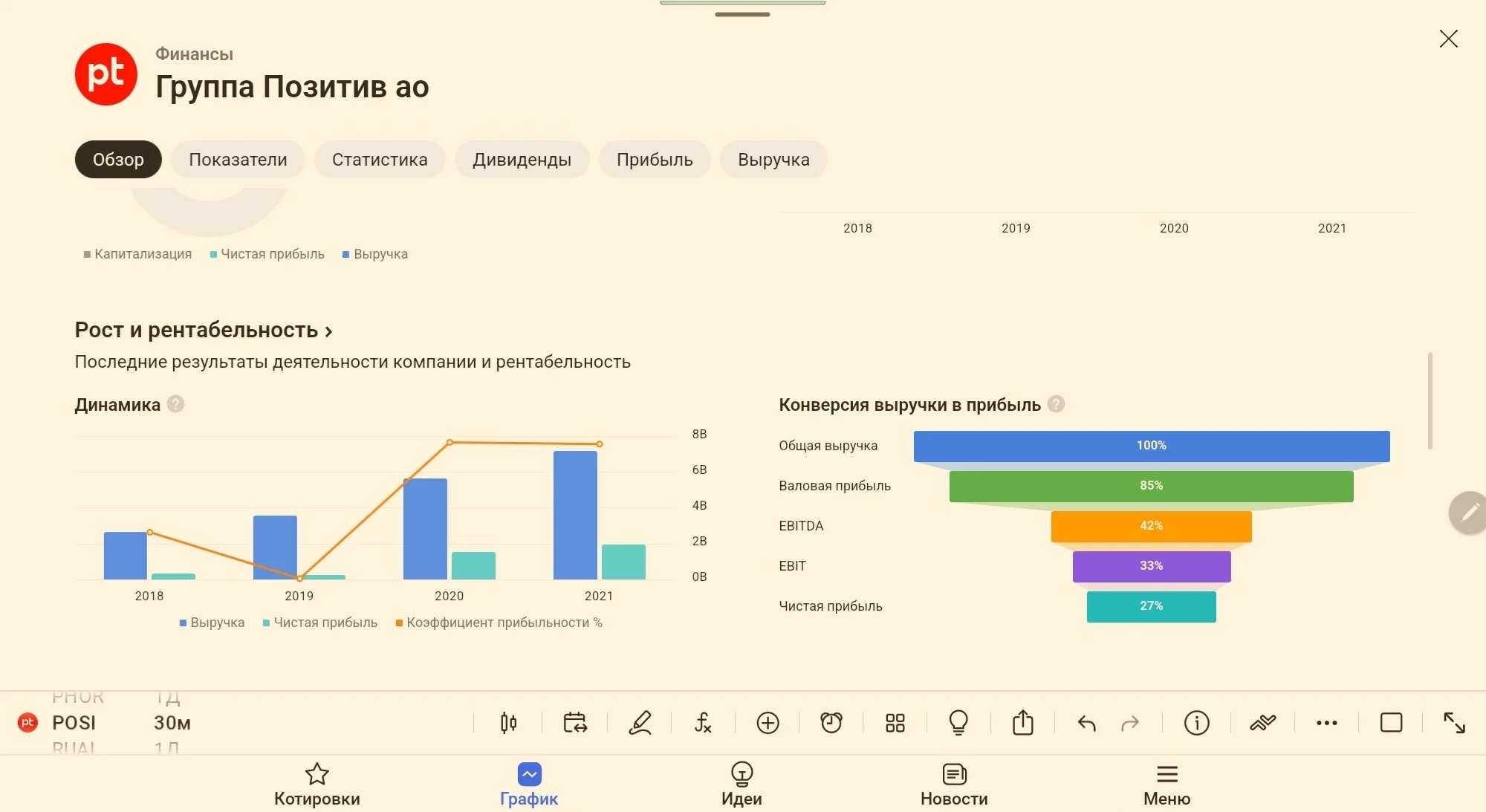Toggle Выручка in the Динамика legend
This screenshot has height=812, width=1486.
pyautogui.click(x=212, y=623)
